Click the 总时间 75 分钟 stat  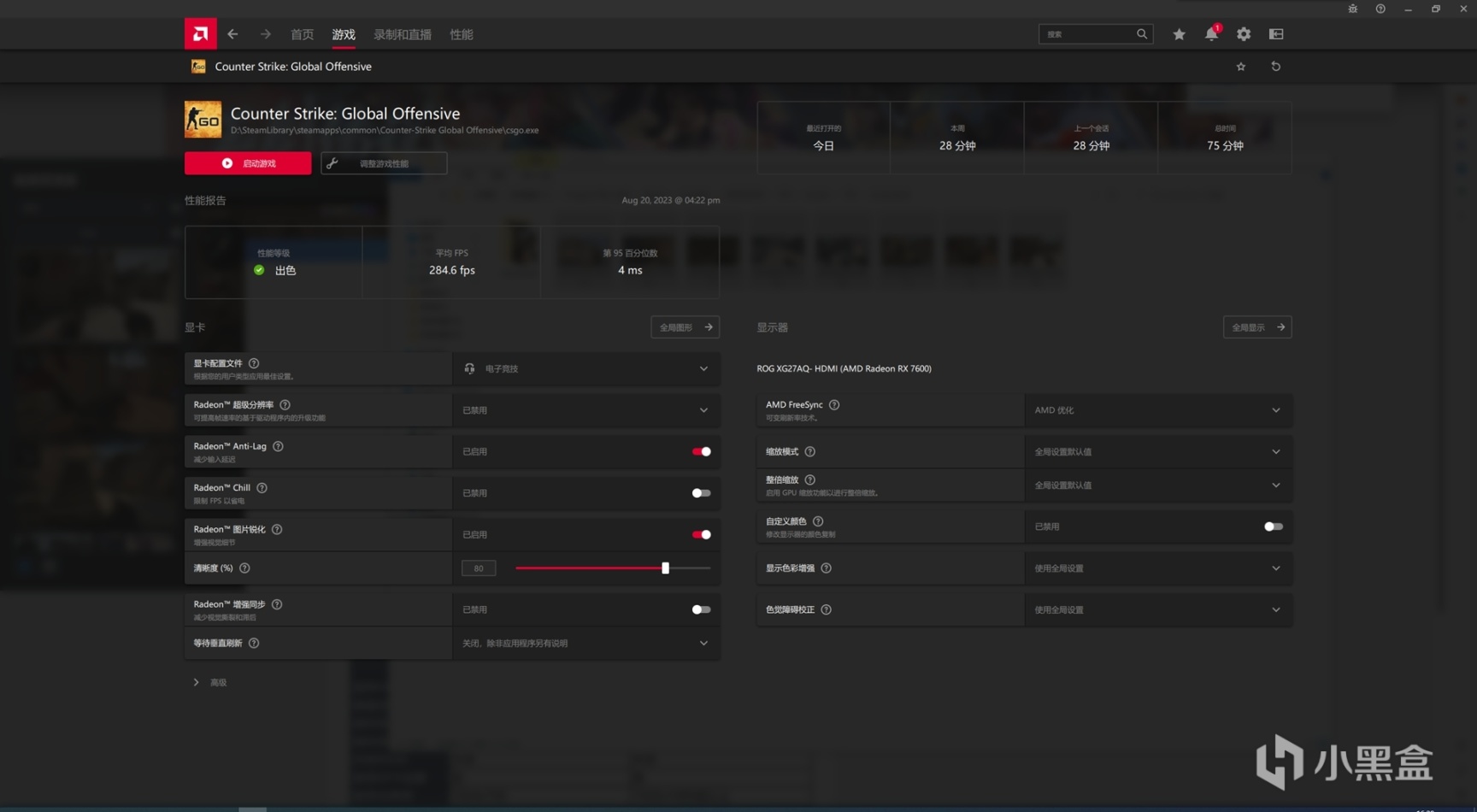[1225, 138]
